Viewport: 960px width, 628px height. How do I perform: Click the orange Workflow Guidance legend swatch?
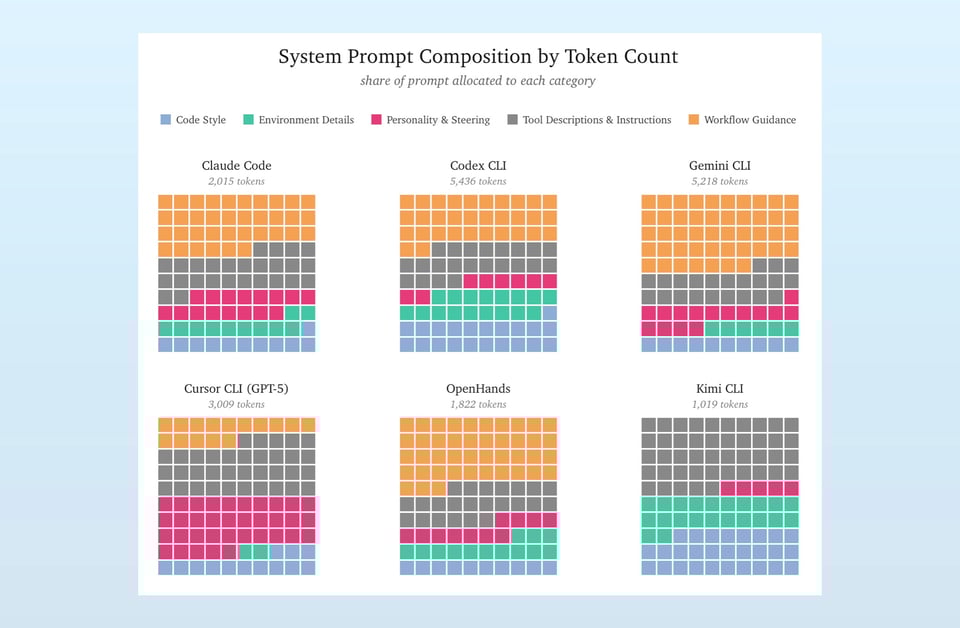(693, 120)
